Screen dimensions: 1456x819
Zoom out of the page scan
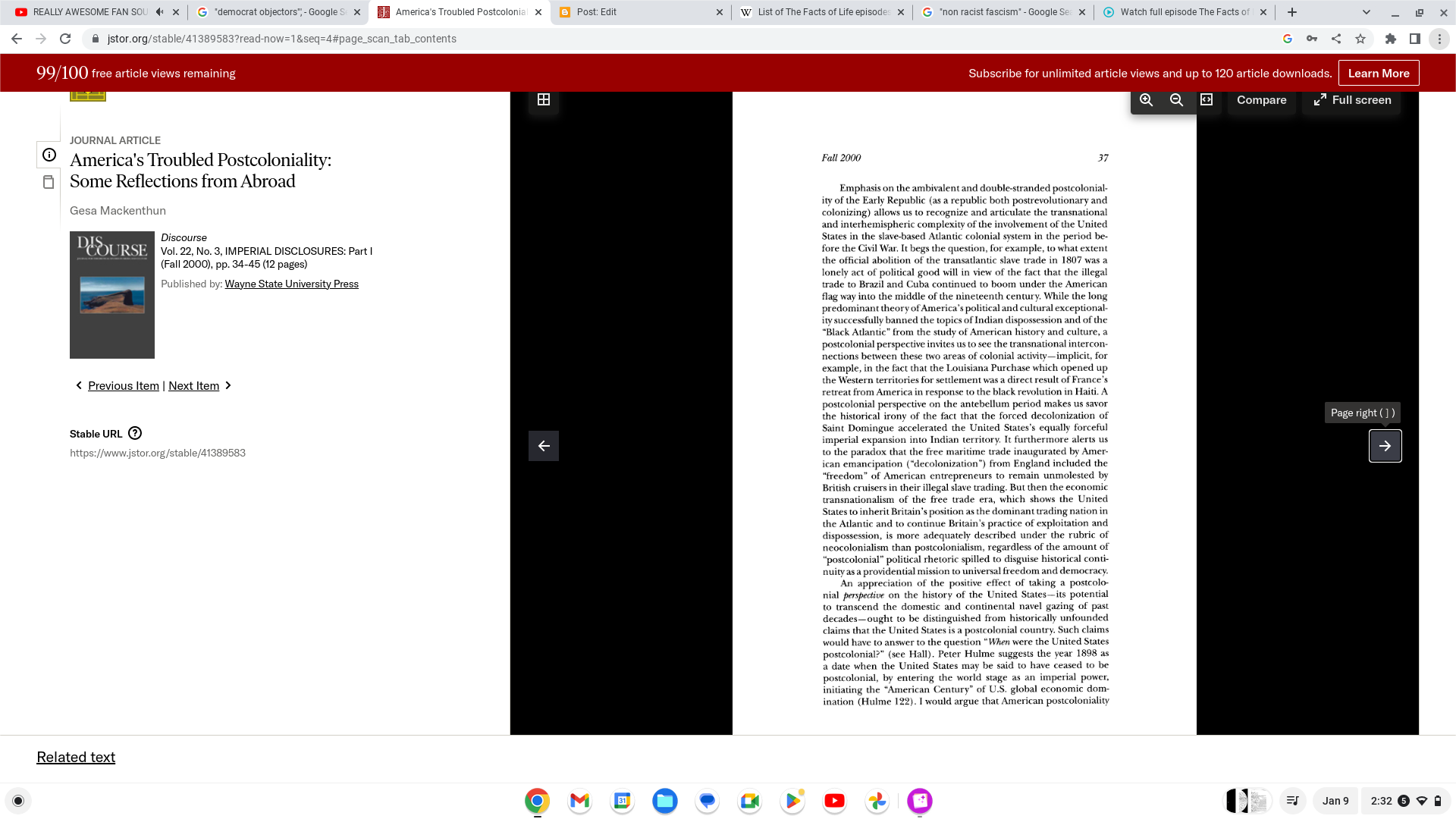pyautogui.click(x=1176, y=100)
